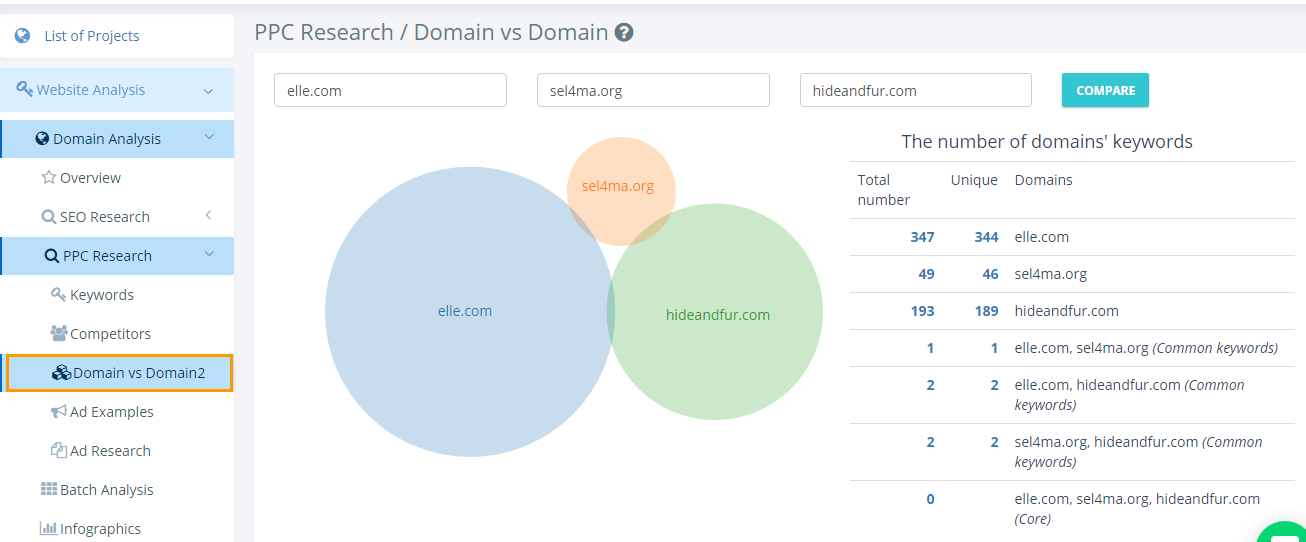Click unique count 189 for hideandfur.com
1306x542 pixels.
986,311
